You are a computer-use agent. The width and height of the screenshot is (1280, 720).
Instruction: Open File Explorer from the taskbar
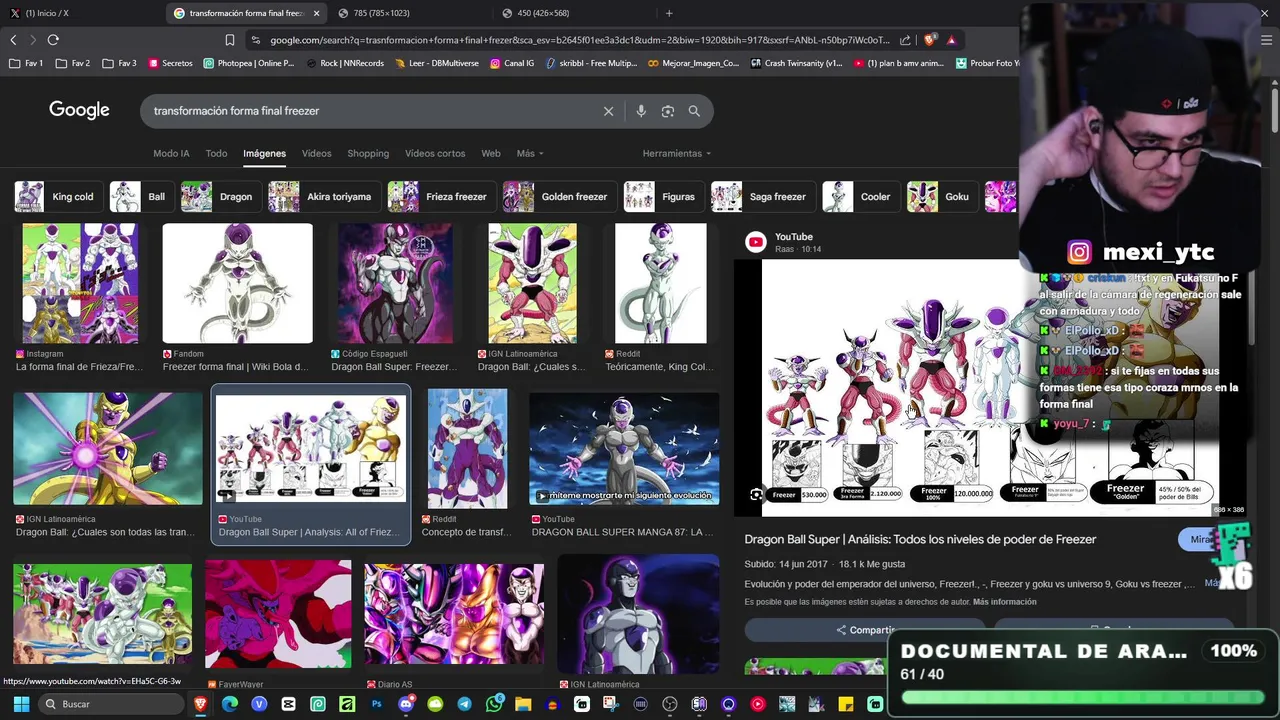(523, 704)
